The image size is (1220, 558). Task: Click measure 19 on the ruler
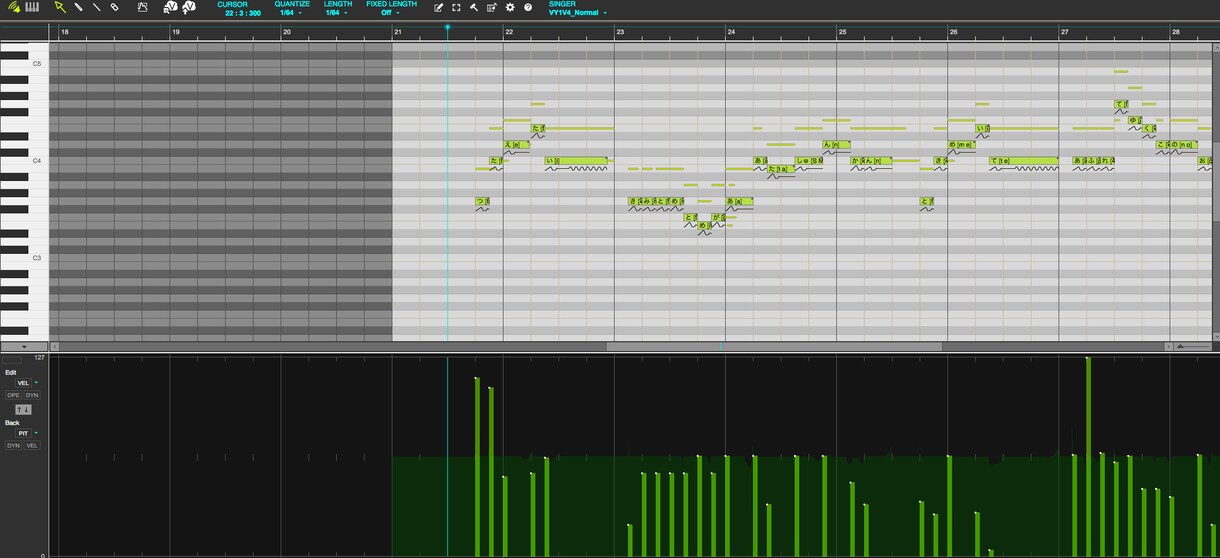click(175, 32)
